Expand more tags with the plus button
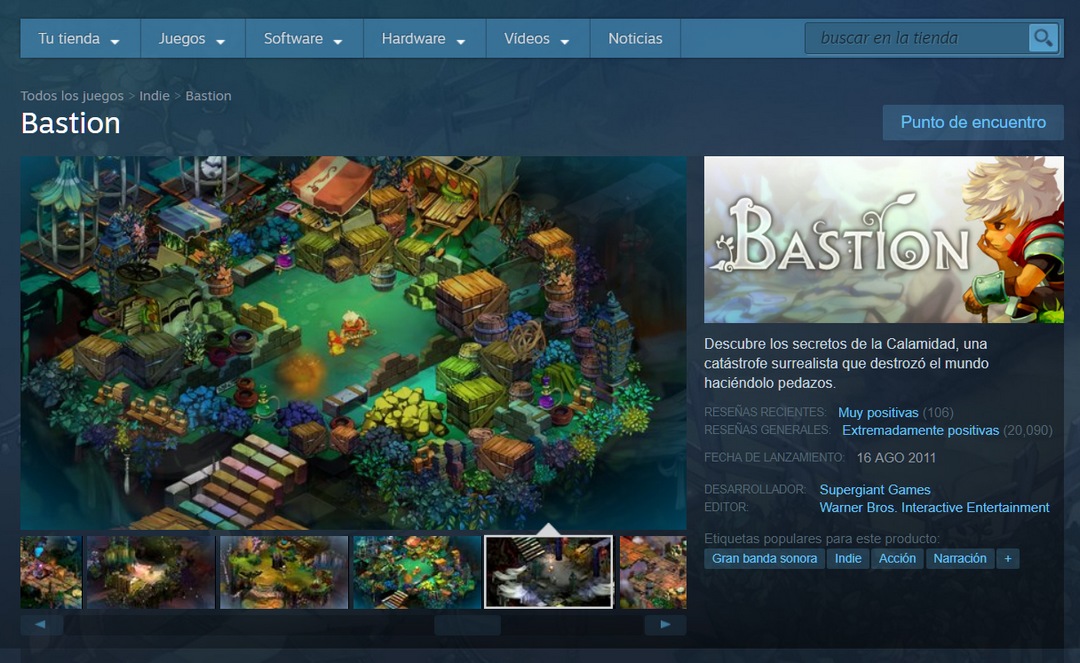This screenshot has width=1080, height=663. tap(1008, 558)
